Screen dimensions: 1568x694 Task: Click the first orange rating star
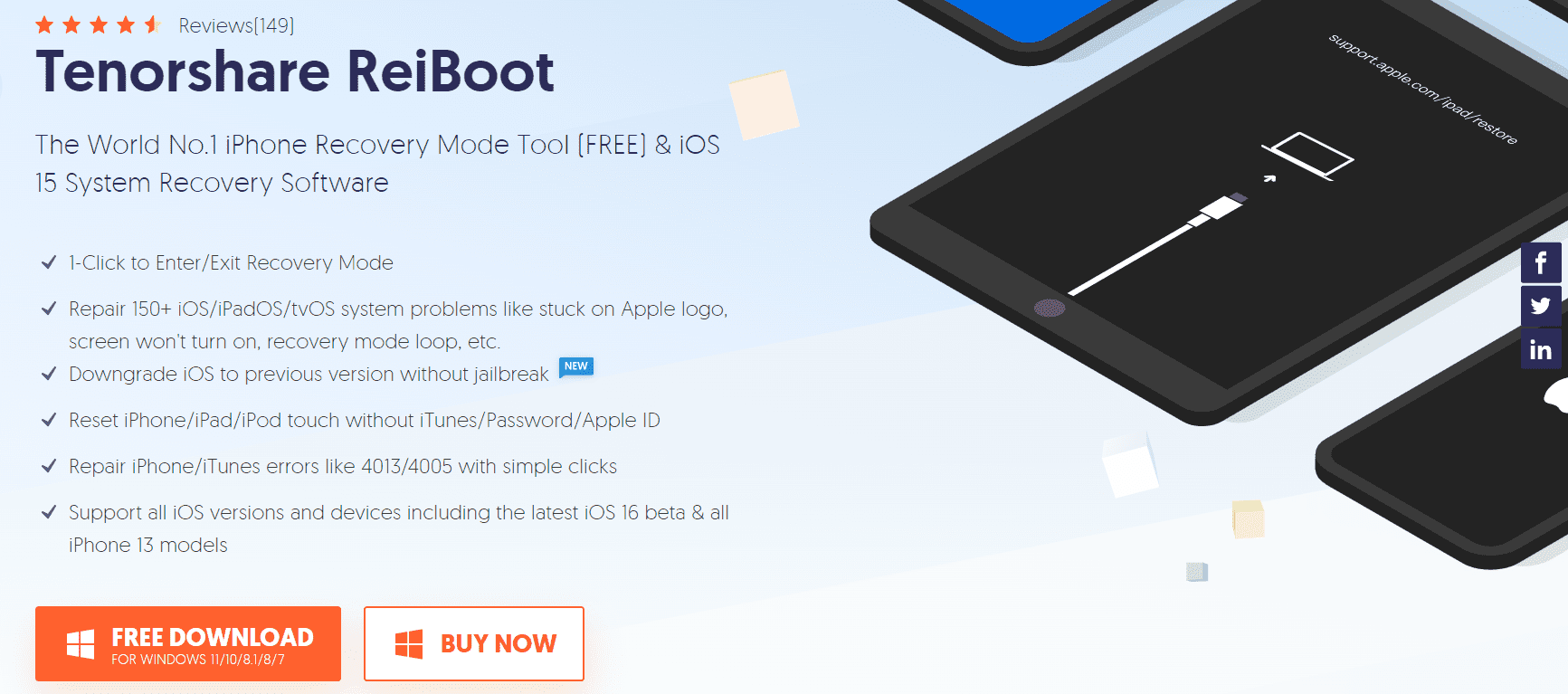pos(44,25)
